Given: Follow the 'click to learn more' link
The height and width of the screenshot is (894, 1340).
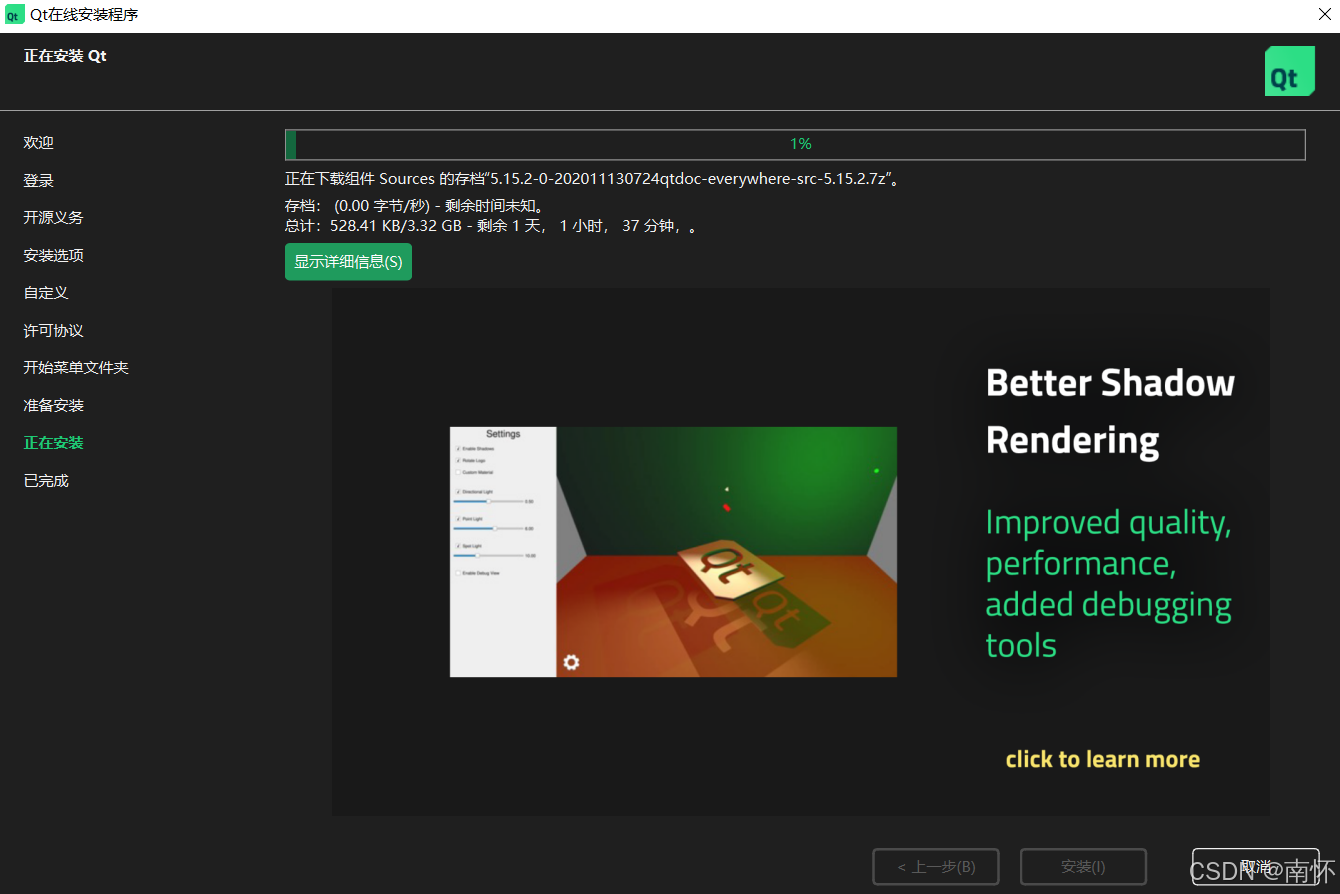Looking at the screenshot, I should pyautogui.click(x=1103, y=760).
